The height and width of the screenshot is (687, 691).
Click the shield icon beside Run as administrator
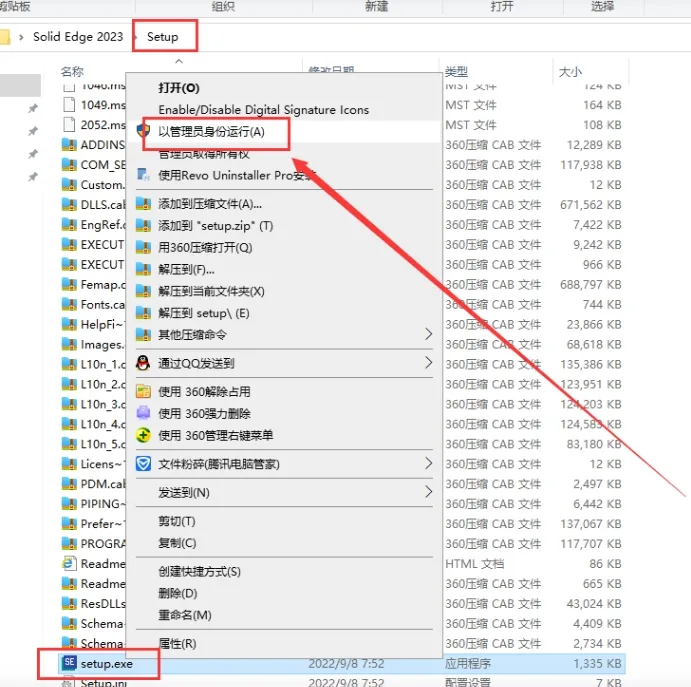point(143,131)
